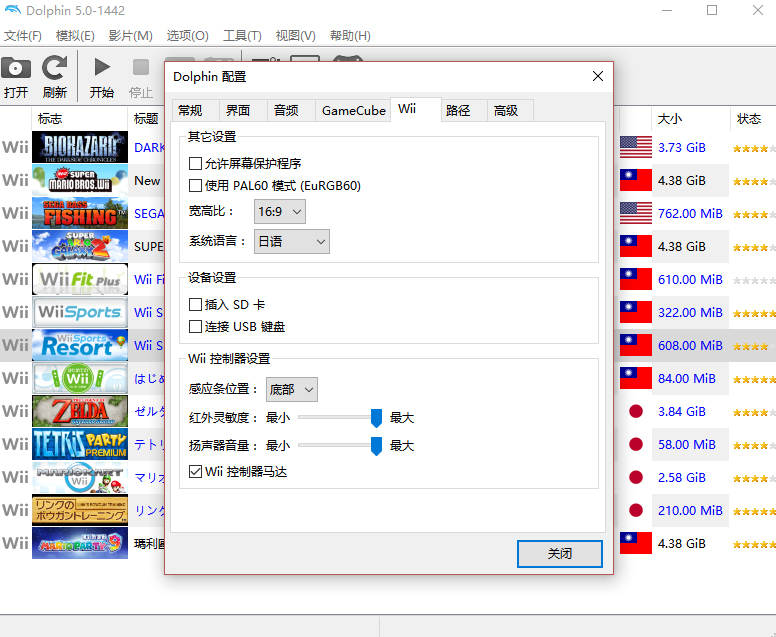The height and width of the screenshot is (637, 776).
Task: Open the 帮助(H) menu
Action: [350, 36]
